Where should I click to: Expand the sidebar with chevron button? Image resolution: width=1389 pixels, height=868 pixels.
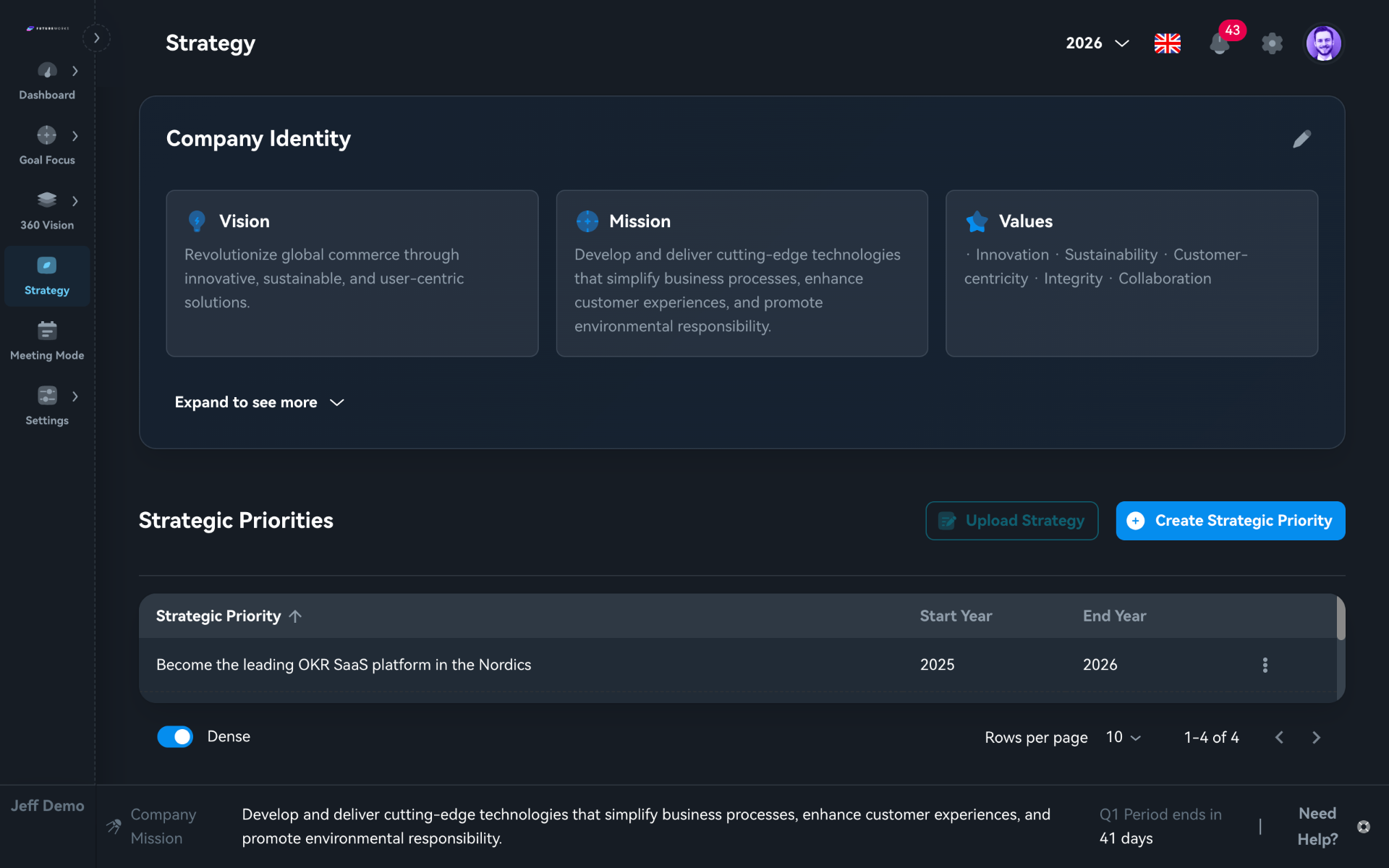coord(96,38)
